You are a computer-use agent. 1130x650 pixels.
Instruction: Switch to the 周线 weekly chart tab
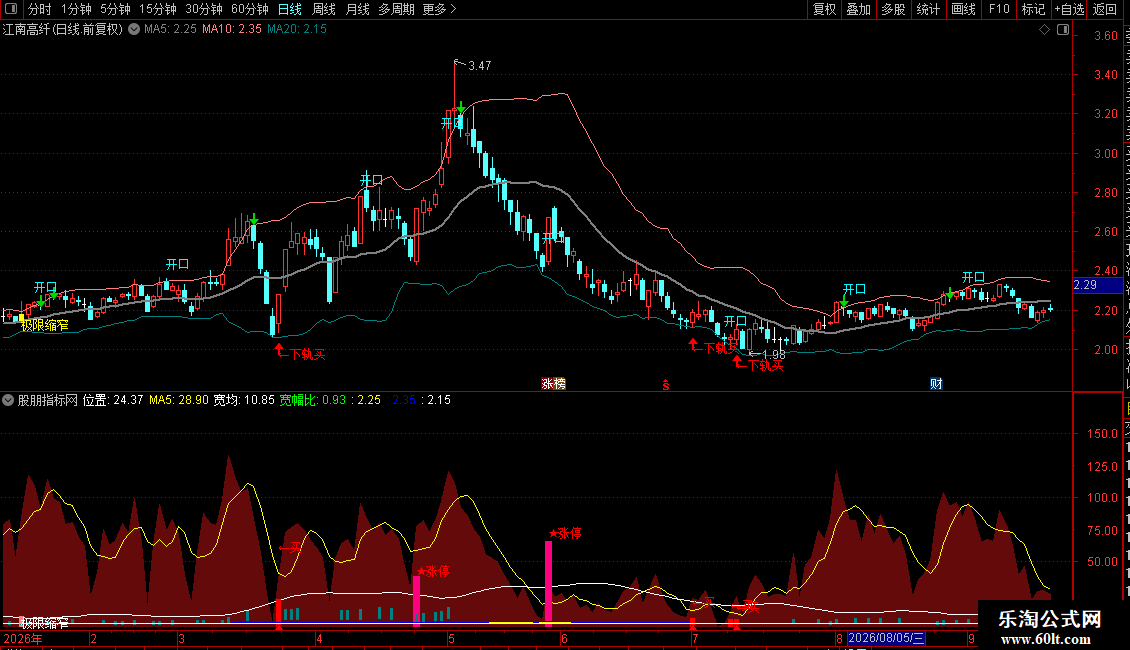[x=324, y=9]
